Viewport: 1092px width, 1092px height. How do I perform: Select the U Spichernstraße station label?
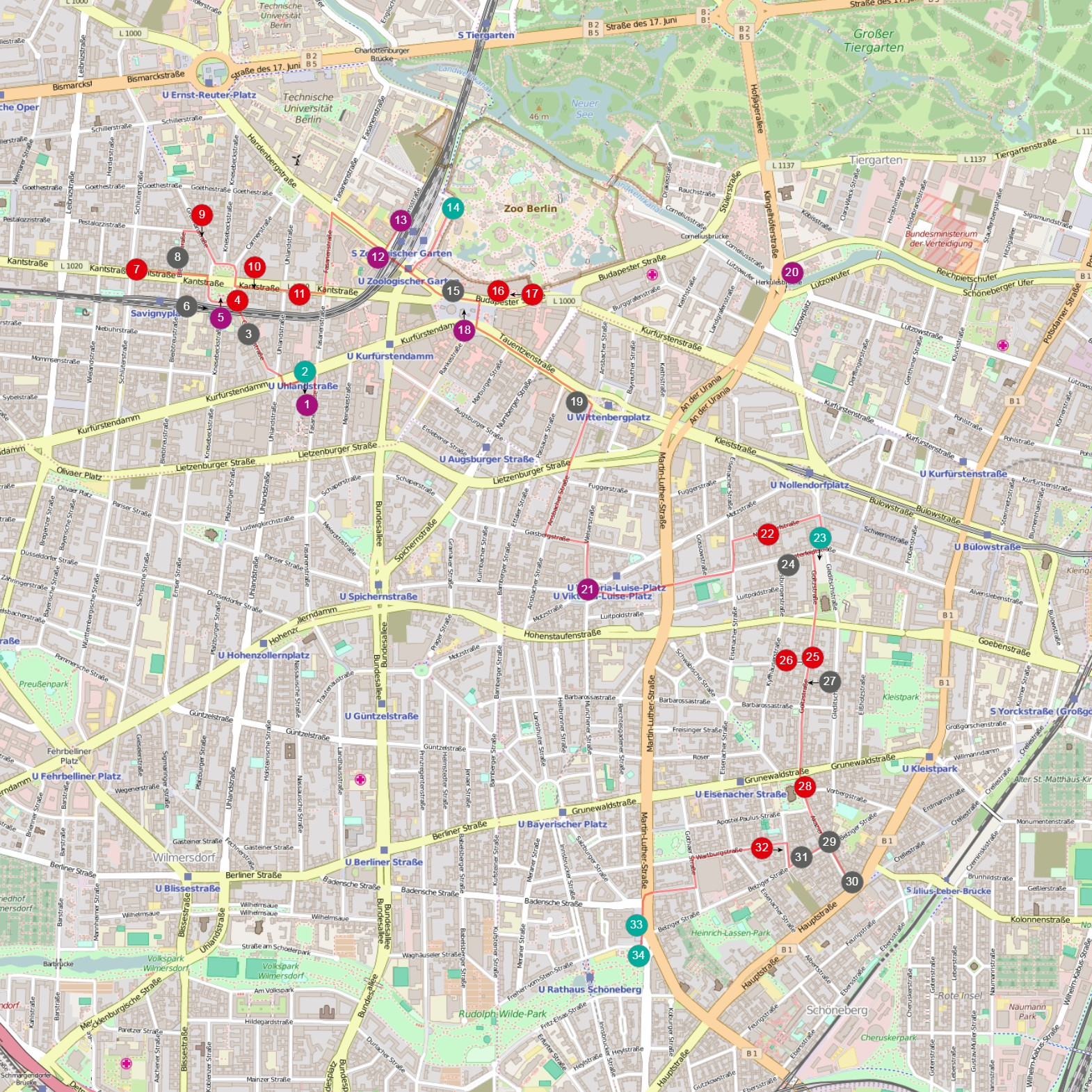click(x=378, y=597)
